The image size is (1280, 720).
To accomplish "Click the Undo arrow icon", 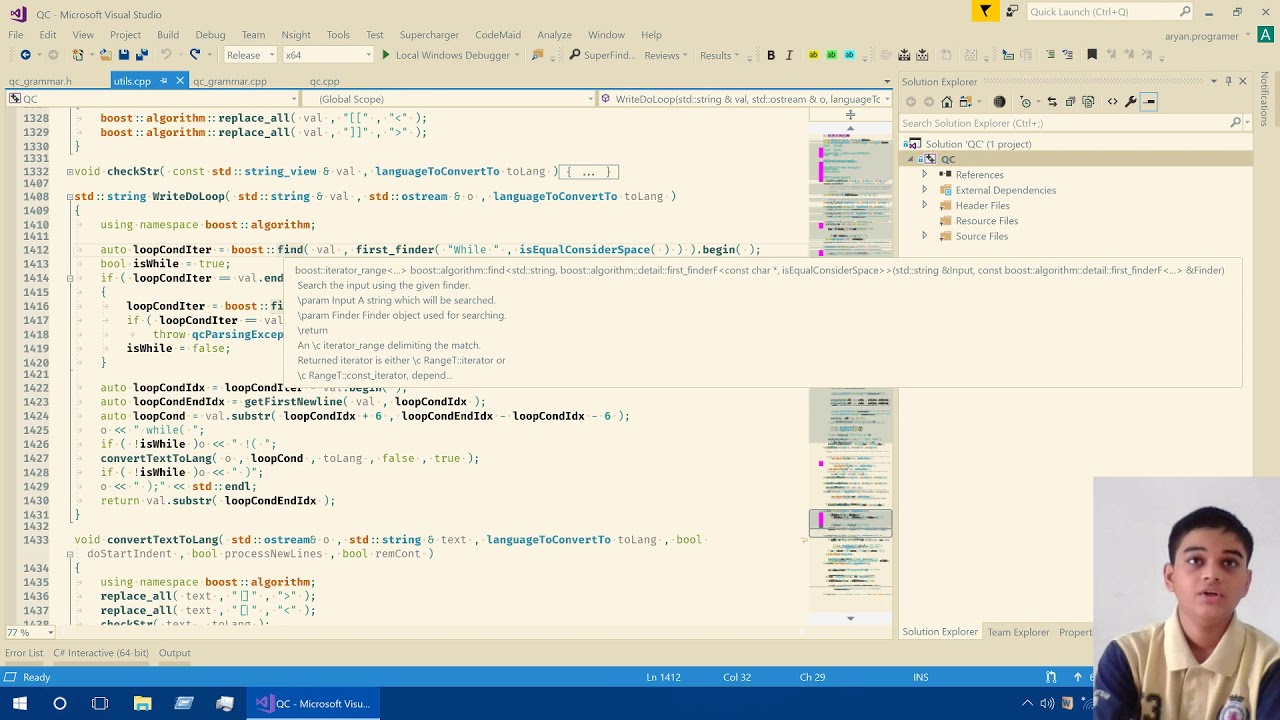I will 166,55.
